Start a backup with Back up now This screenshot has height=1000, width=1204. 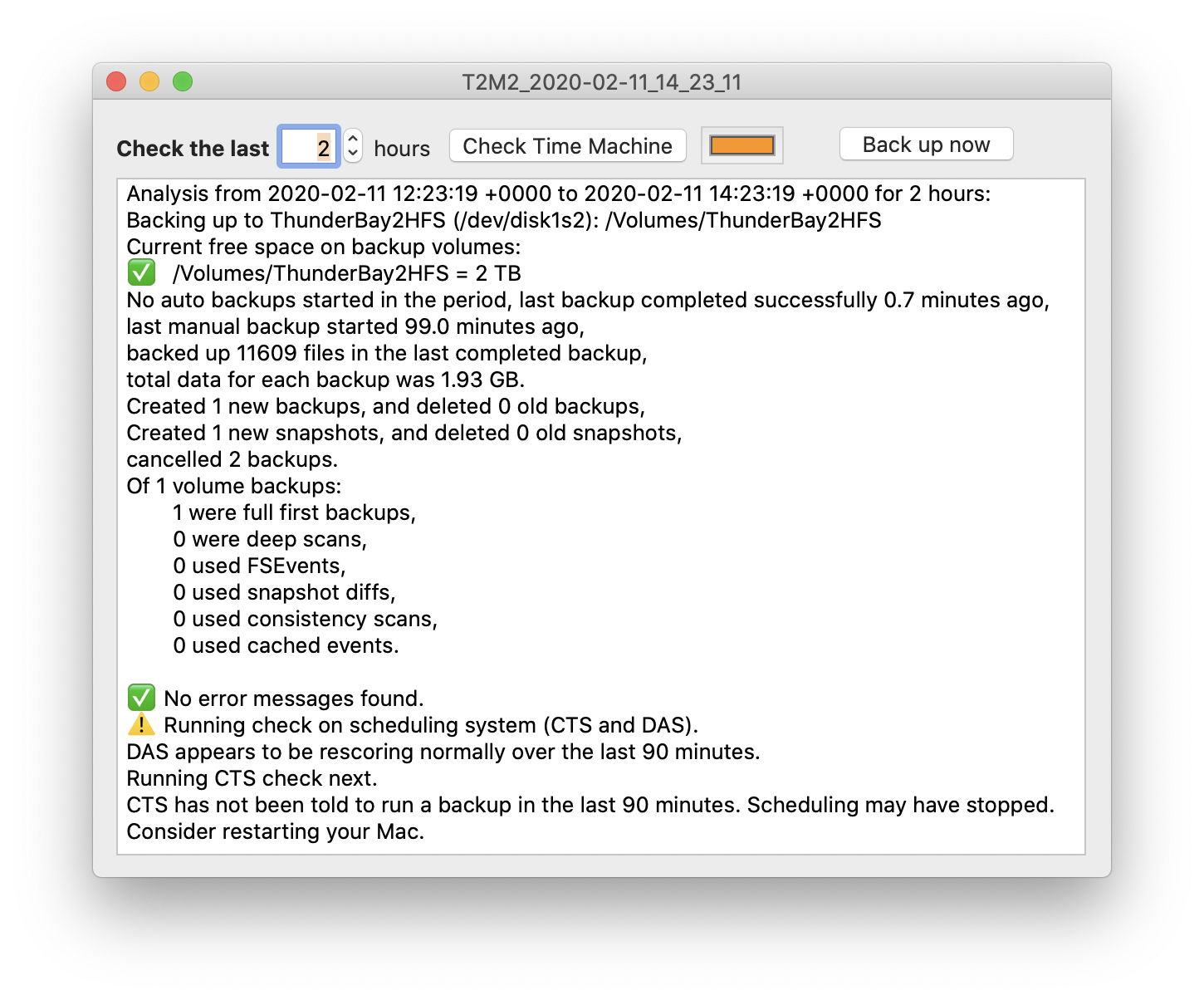(x=926, y=145)
